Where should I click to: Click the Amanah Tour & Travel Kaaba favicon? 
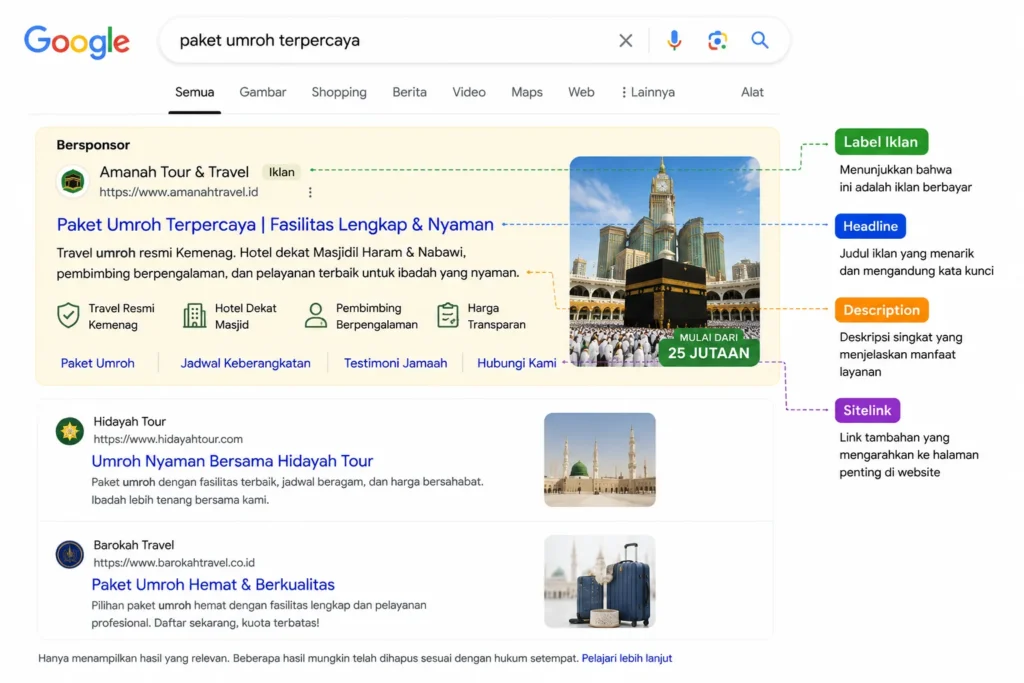point(72,181)
